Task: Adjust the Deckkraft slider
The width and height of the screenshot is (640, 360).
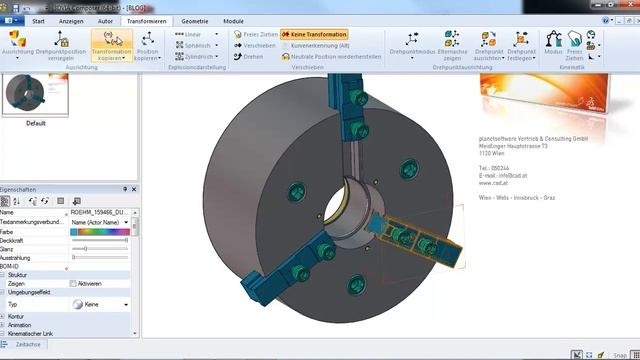Action: pos(100,240)
